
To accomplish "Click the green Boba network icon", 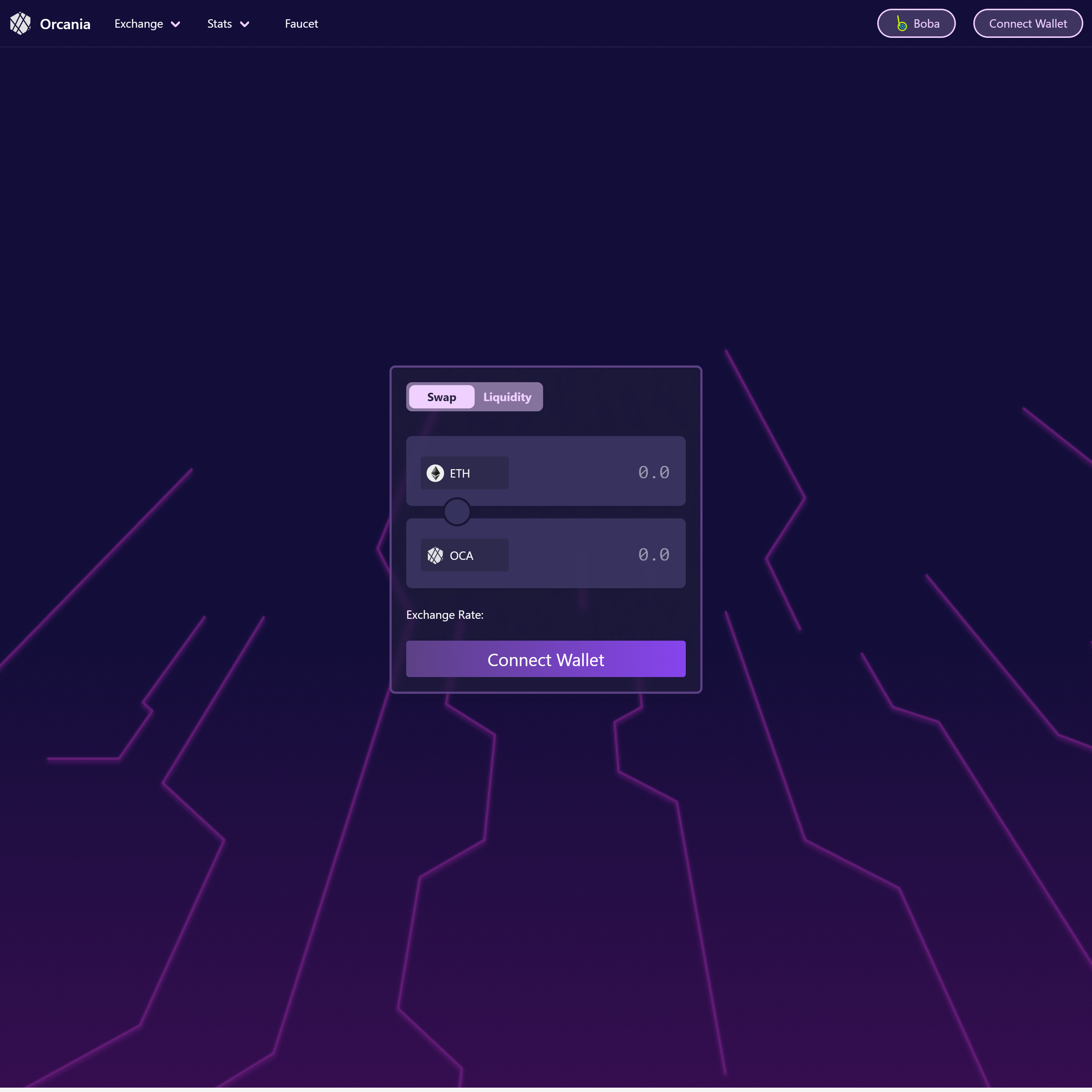I will pyautogui.click(x=902, y=24).
